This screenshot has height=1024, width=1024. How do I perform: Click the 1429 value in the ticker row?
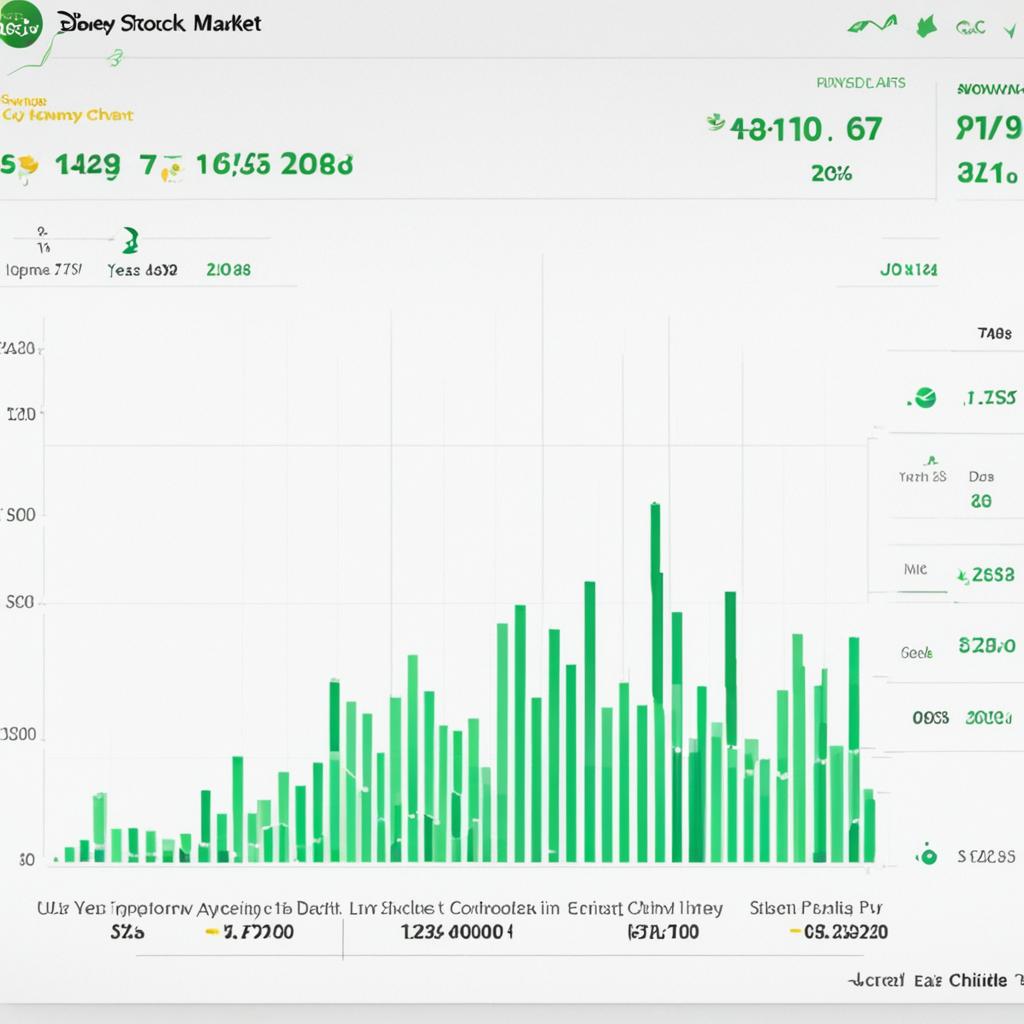click(88, 165)
